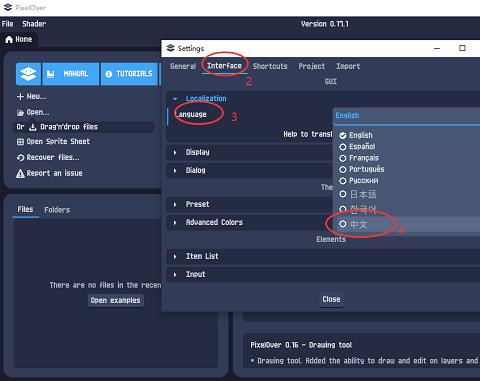Image resolution: width=480 pixels, height=381 pixels.
Task: Click the PixelOver logo button on Home panel
Action: (x=28, y=74)
